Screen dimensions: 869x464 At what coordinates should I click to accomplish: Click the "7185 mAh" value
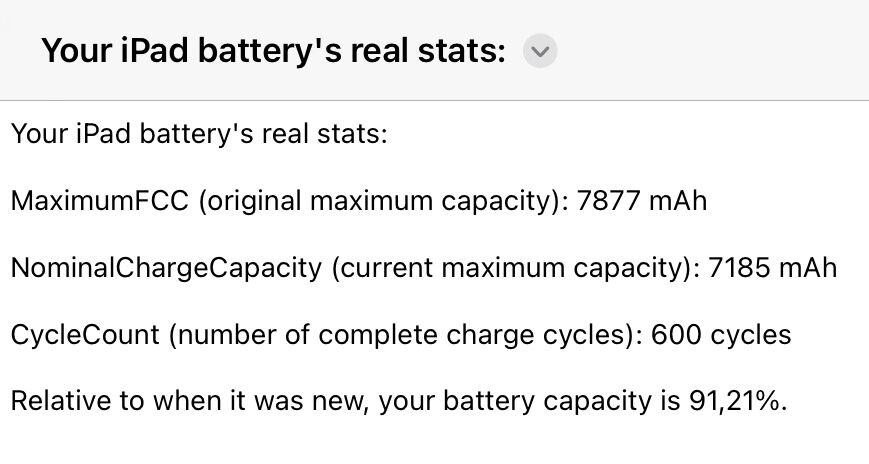point(772,268)
